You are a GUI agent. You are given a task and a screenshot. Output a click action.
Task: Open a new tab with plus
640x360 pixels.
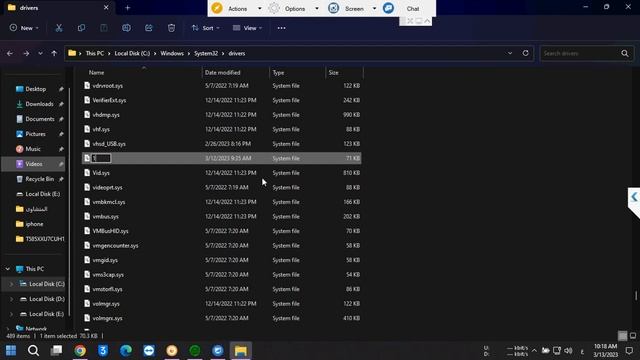point(127,8)
